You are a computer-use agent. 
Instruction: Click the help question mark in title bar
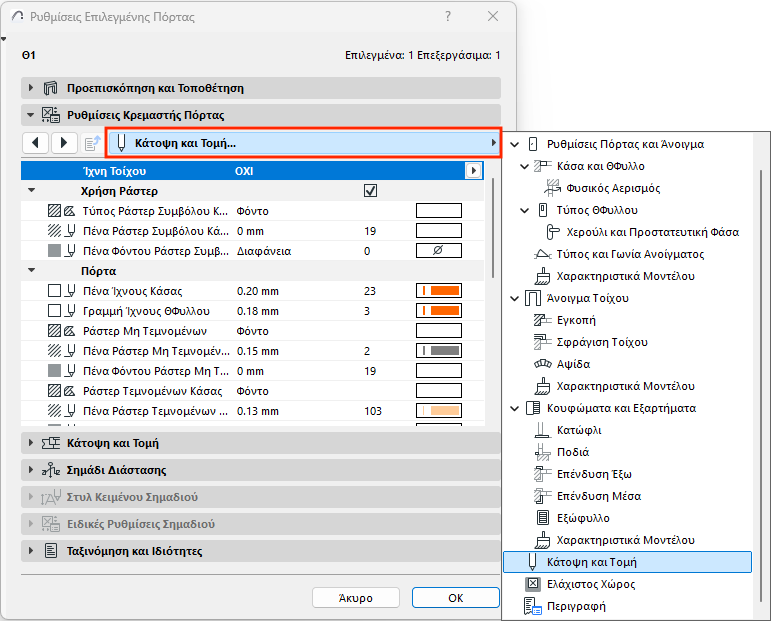(448, 17)
